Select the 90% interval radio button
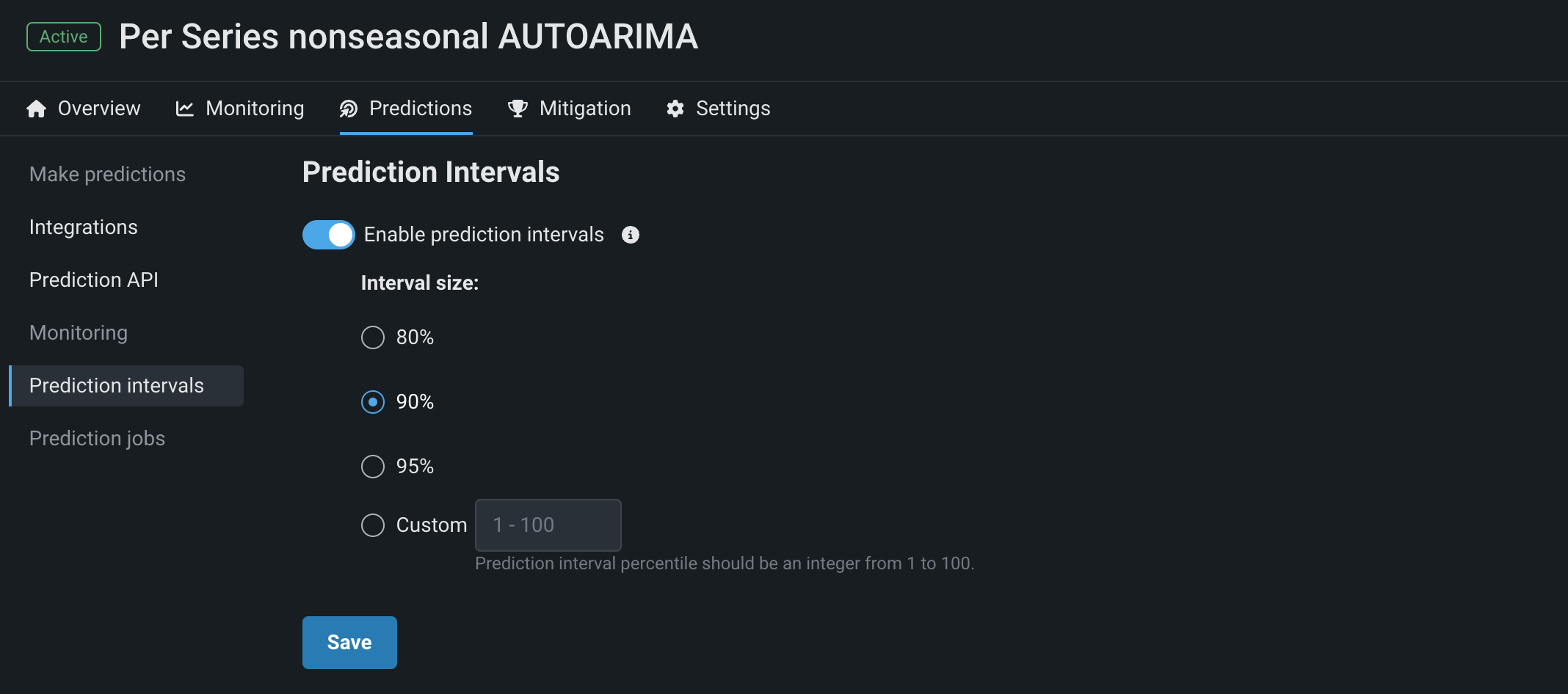This screenshot has width=1568, height=694. (x=373, y=402)
